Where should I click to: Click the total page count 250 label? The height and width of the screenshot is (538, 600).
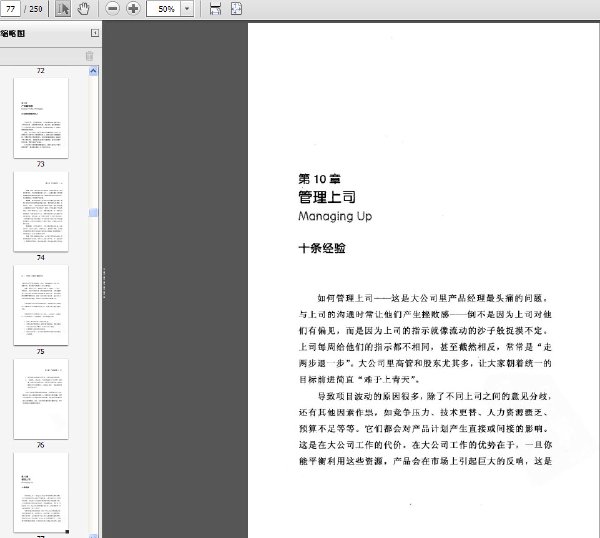point(36,9)
